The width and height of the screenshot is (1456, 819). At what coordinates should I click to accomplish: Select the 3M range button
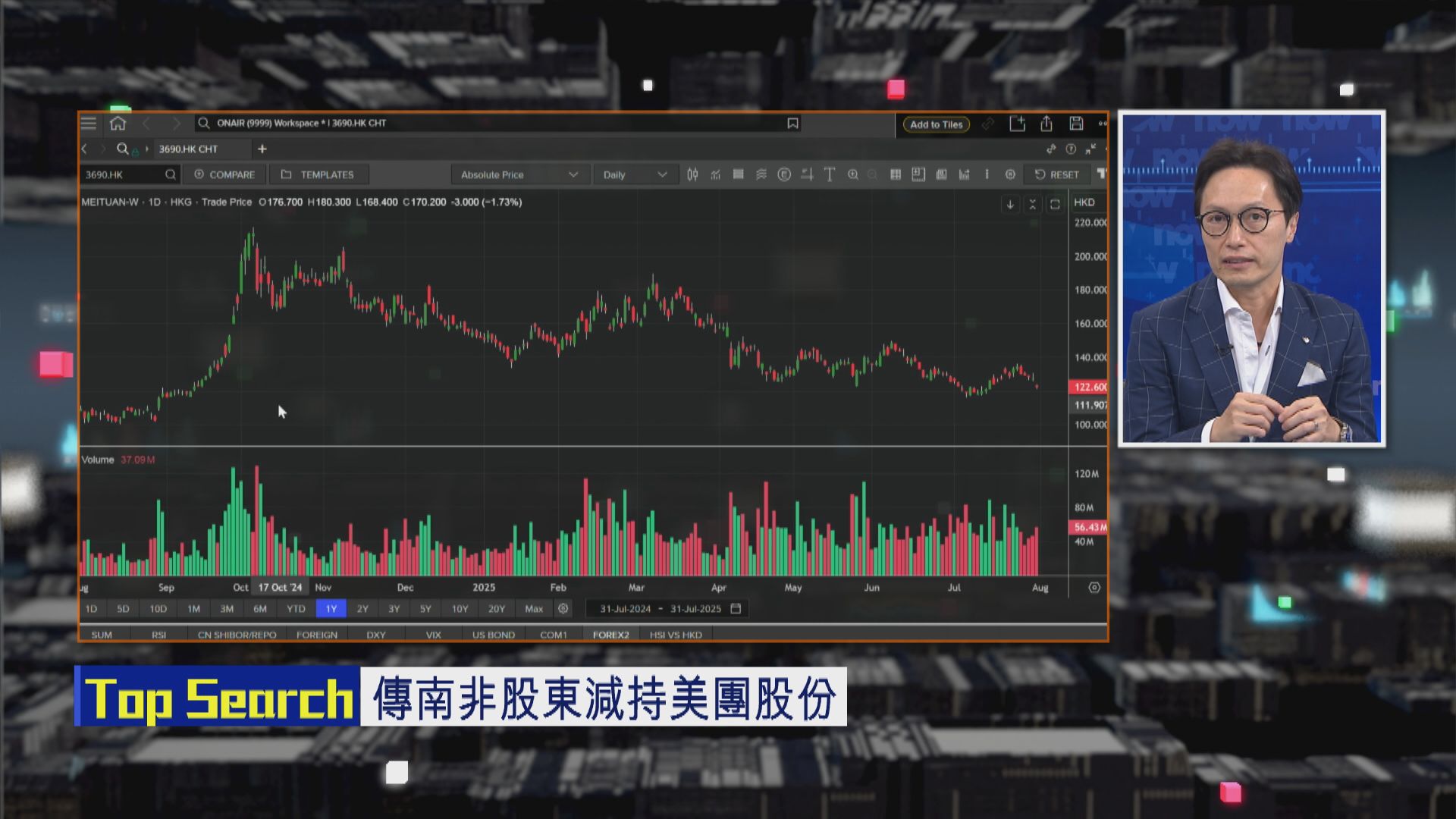pyautogui.click(x=227, y=608)
